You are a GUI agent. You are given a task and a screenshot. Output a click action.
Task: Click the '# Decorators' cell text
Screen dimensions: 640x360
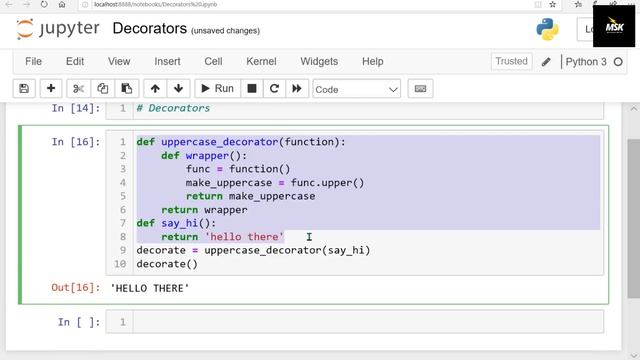click(x=173, y=108)
